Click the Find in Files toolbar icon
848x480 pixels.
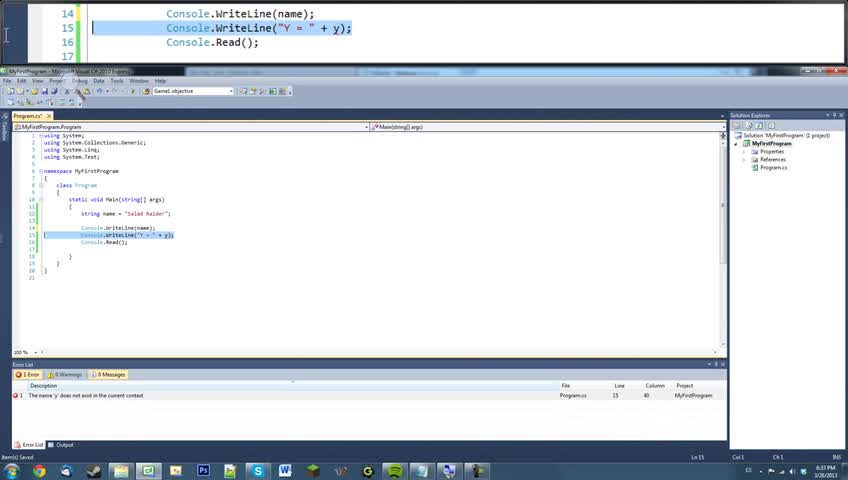pyautogui.click(x=146, y=91)
